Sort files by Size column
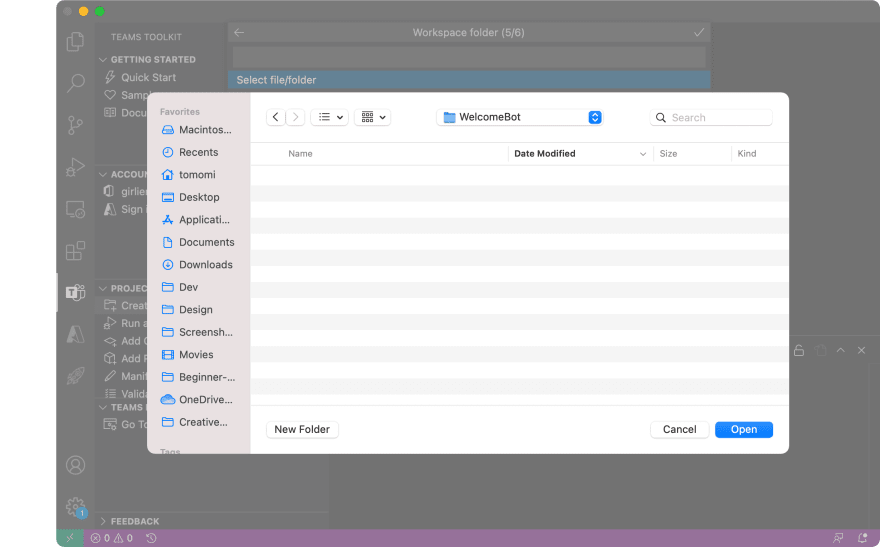Image resolution: width=880 pixels, height=547 pixels. pyautogui.click(x=668, y=154)
